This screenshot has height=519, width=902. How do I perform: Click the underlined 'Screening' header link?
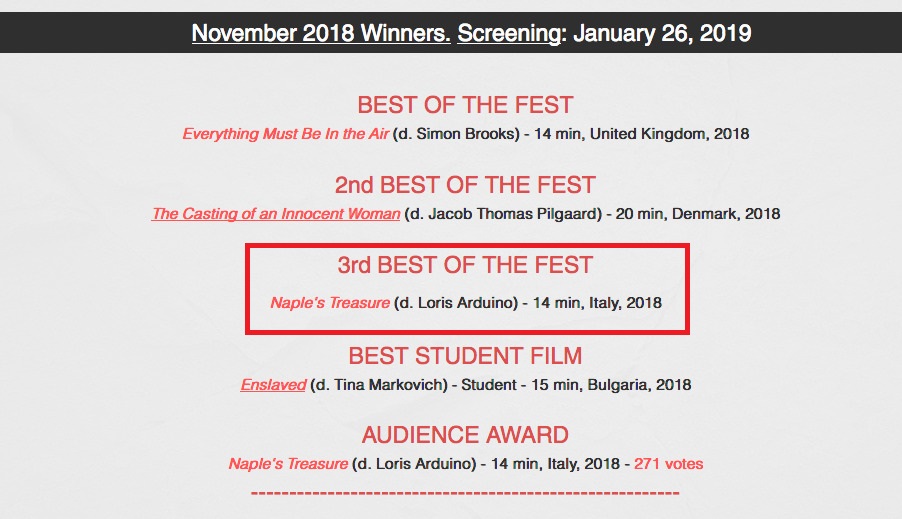click(509, 33)
